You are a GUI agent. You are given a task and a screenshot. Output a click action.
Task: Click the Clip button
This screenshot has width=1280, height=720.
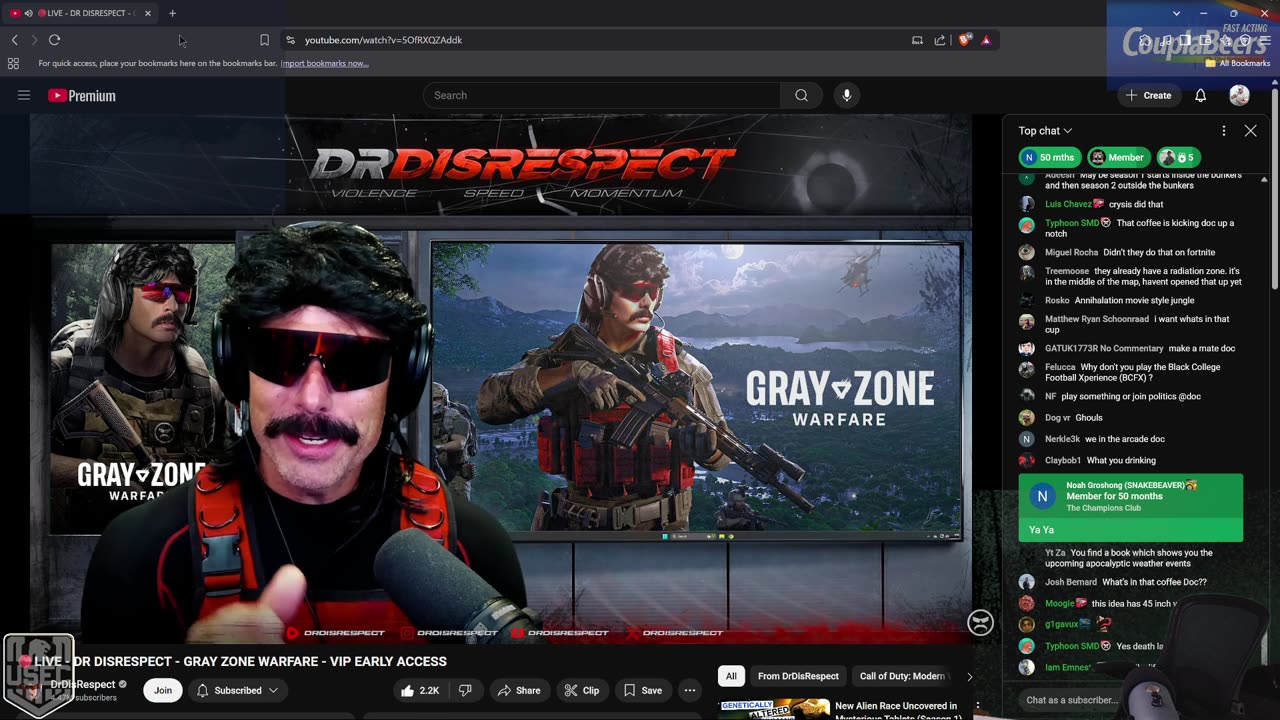point(581,690)
